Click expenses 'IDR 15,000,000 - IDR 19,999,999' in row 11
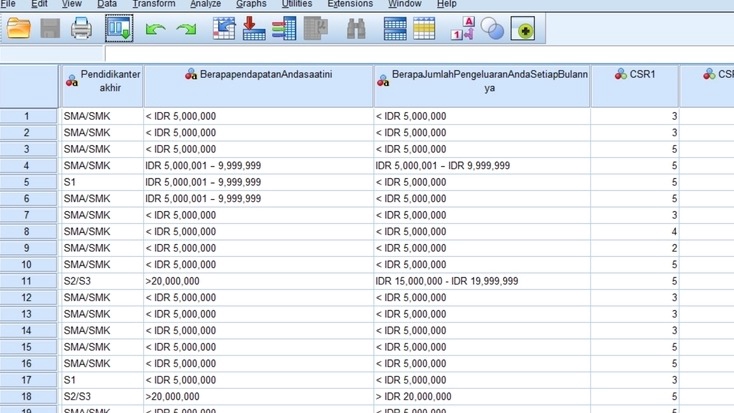Image resolution: width=734 pixels, height=413 pixels. point(482,281)
